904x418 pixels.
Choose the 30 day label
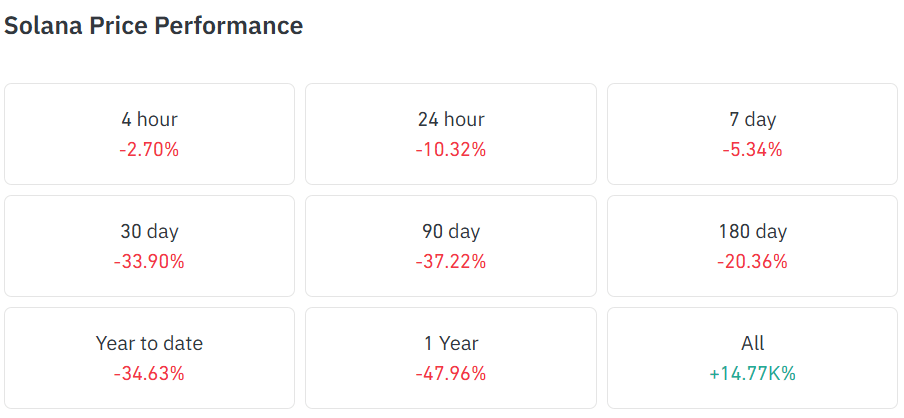pos(149,231)
